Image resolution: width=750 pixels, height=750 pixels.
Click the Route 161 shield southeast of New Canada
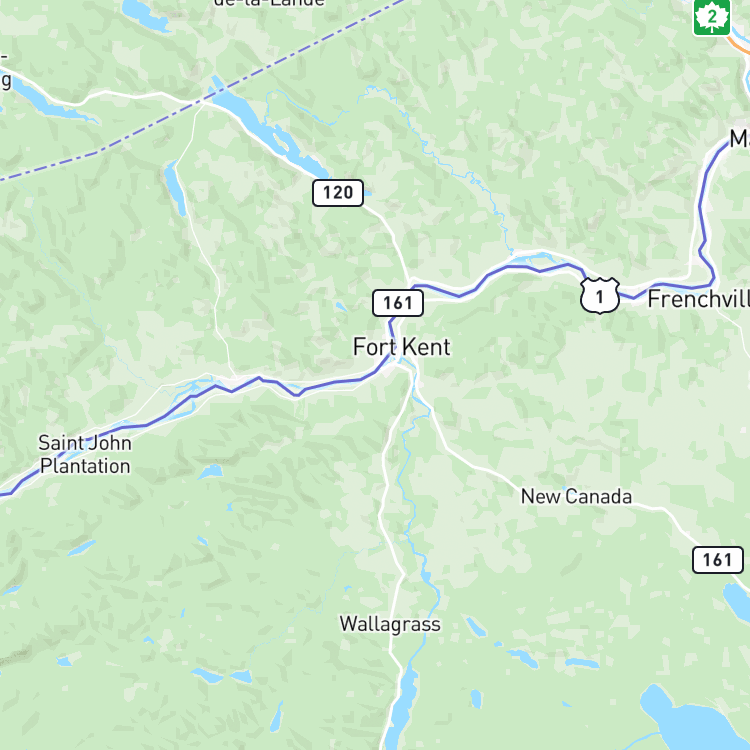tap(718, 560)
